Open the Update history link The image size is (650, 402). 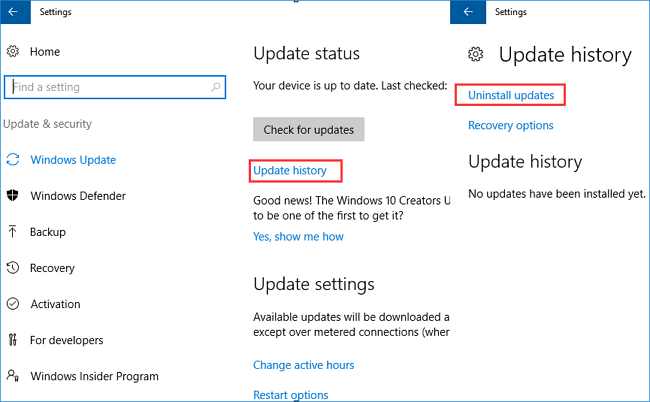coord(290,170)
